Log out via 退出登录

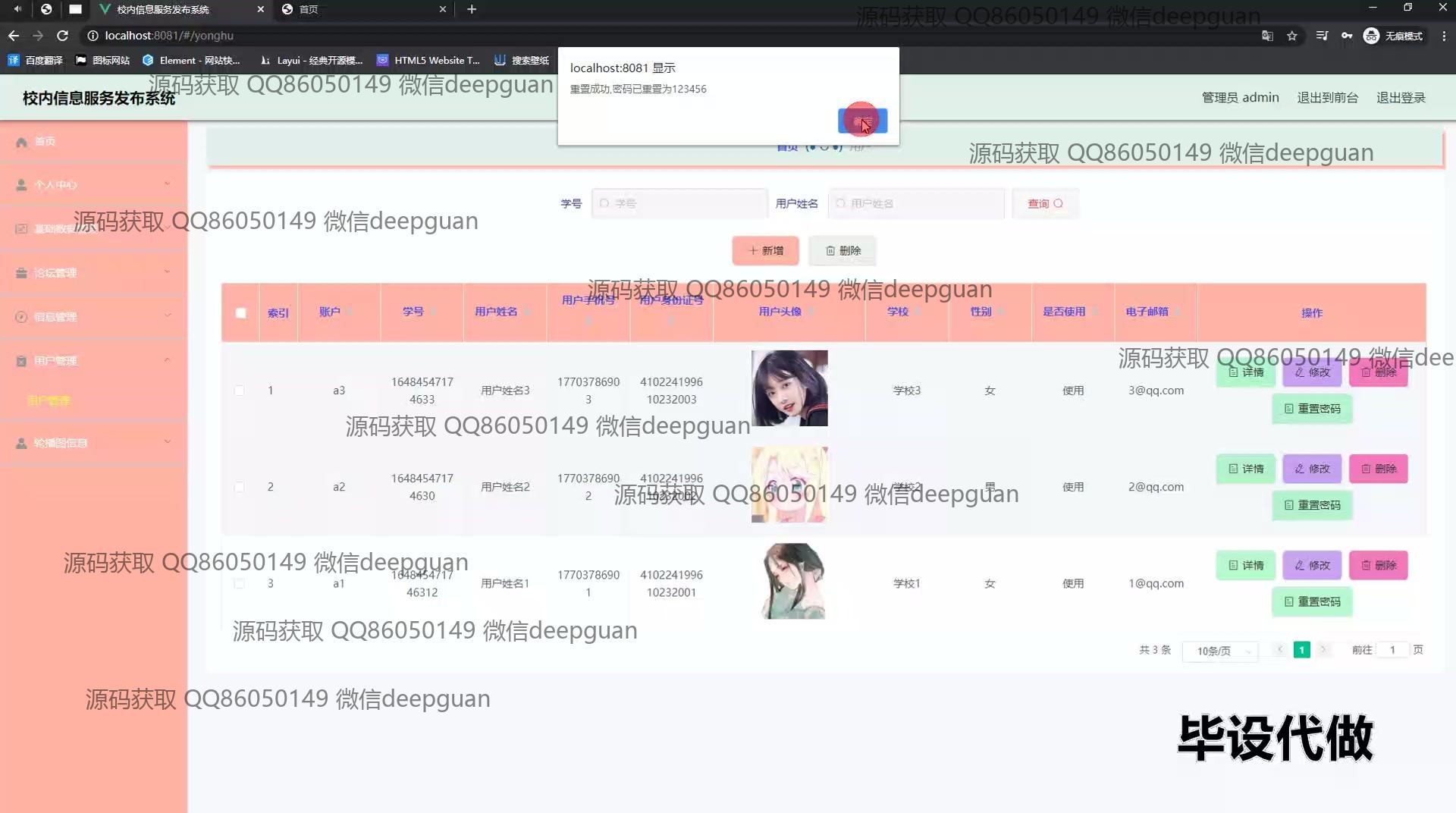(1401, 98)
